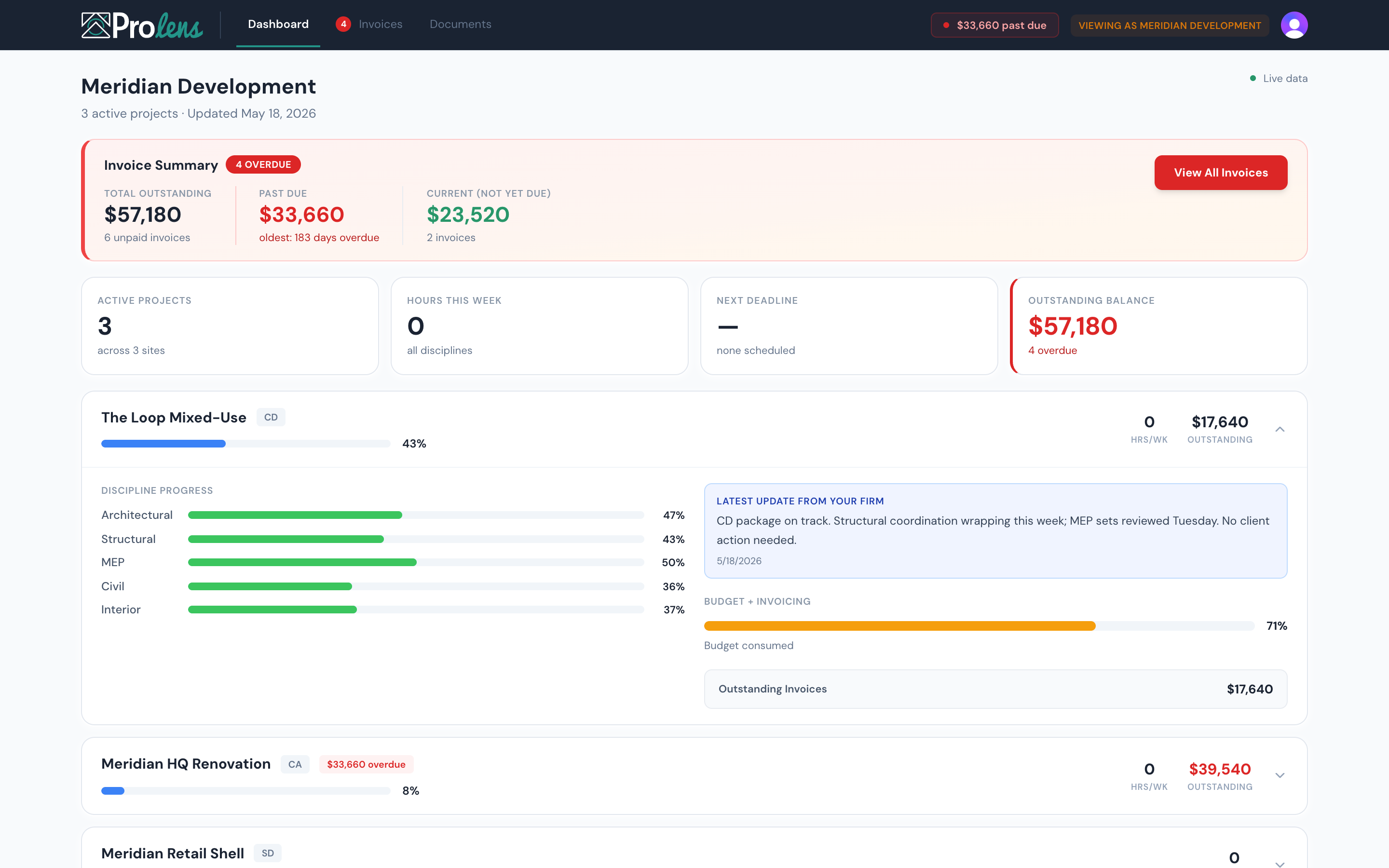The height and width of the screenshot is (868, 1389).
Task: Click the Outstanding Invoices $17,640 row
Action: click(995, 689)
